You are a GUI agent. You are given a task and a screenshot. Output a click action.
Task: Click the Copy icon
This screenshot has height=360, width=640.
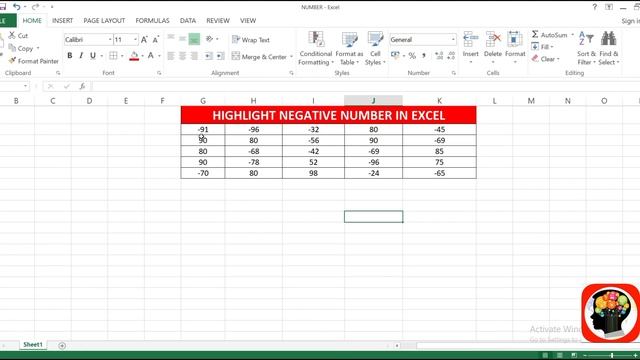(x=12, y=48)
